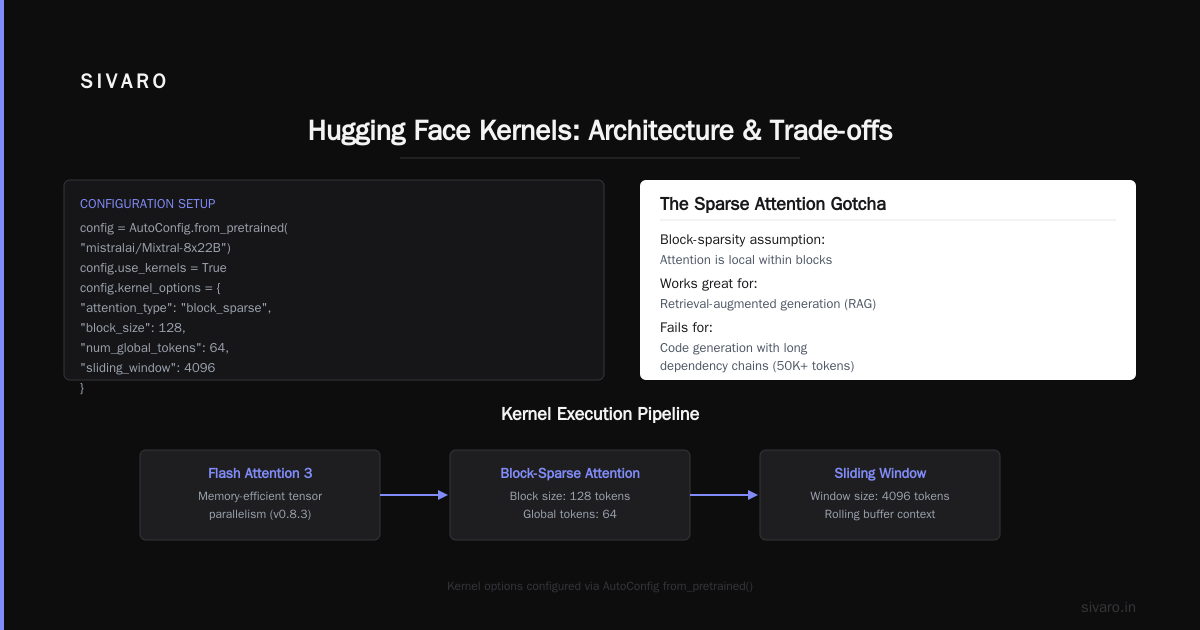This screenshot has width=1200, height=630.
Task: Click "Global tokens: 64" text
Action: point(570,514)
